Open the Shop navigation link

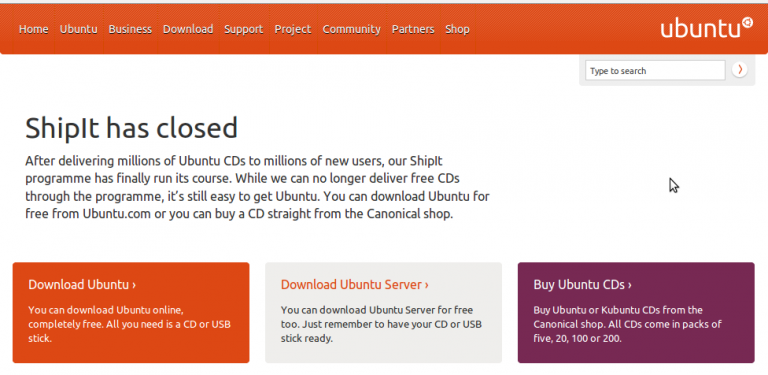pos(457,29)
